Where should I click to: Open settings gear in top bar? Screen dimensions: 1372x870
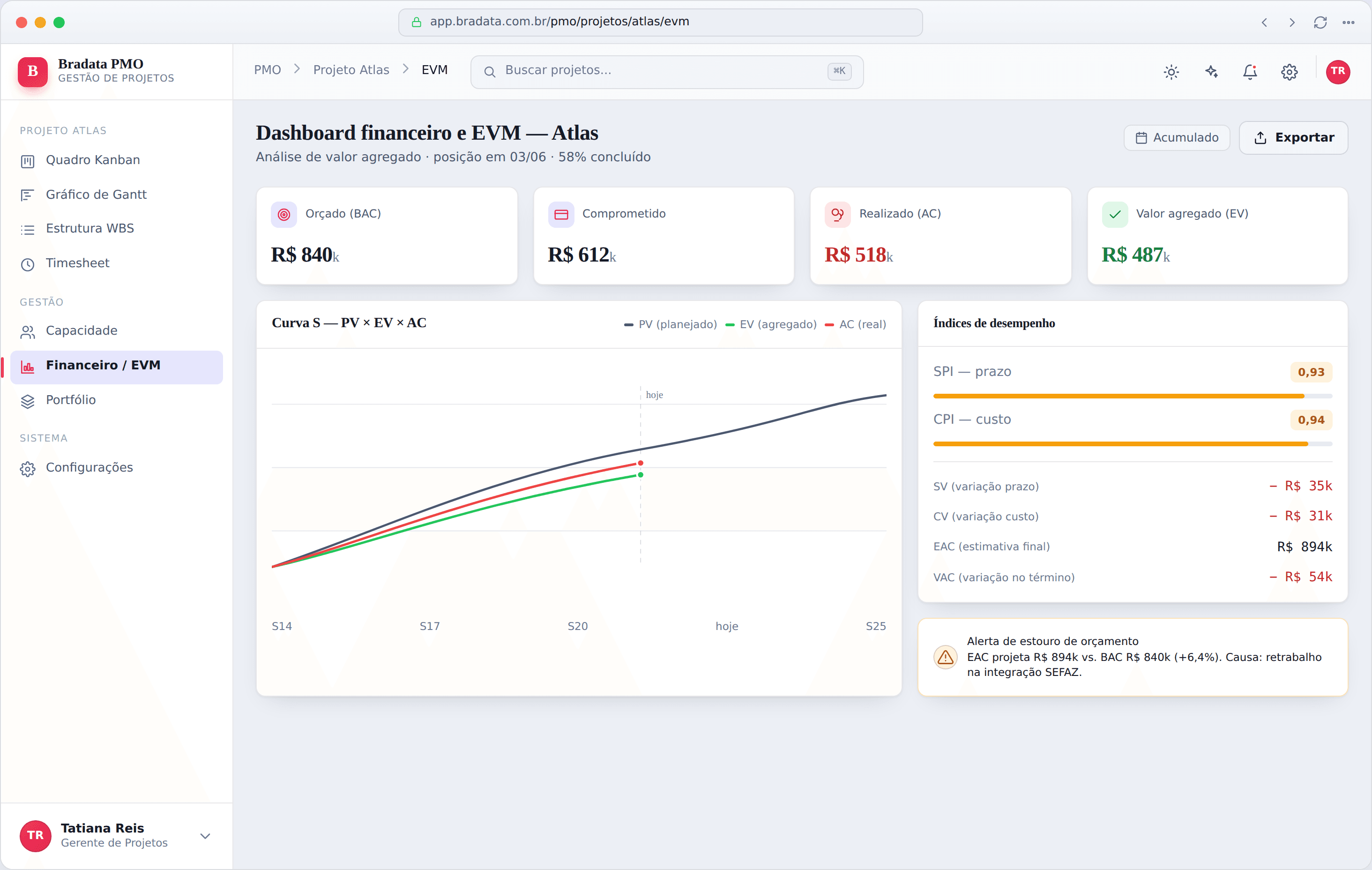click(x=1289, y=72)
